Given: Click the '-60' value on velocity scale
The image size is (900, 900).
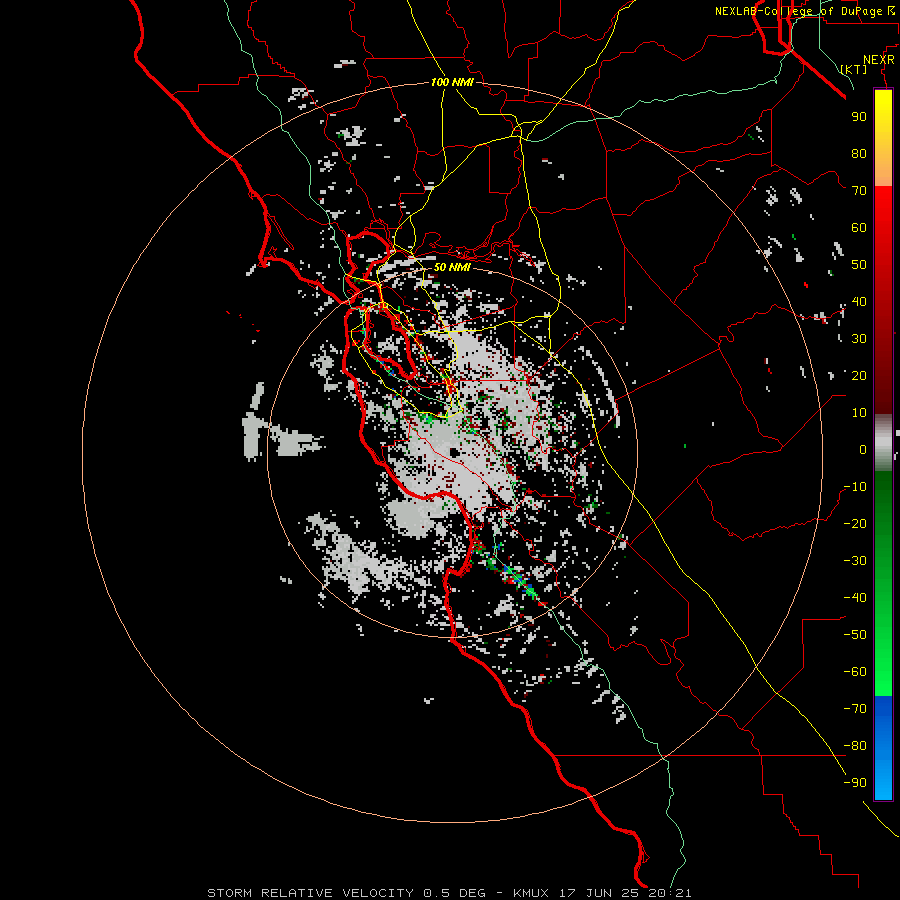Looking at the screenshot, I should pyautogui.click(x=855, y=672).
